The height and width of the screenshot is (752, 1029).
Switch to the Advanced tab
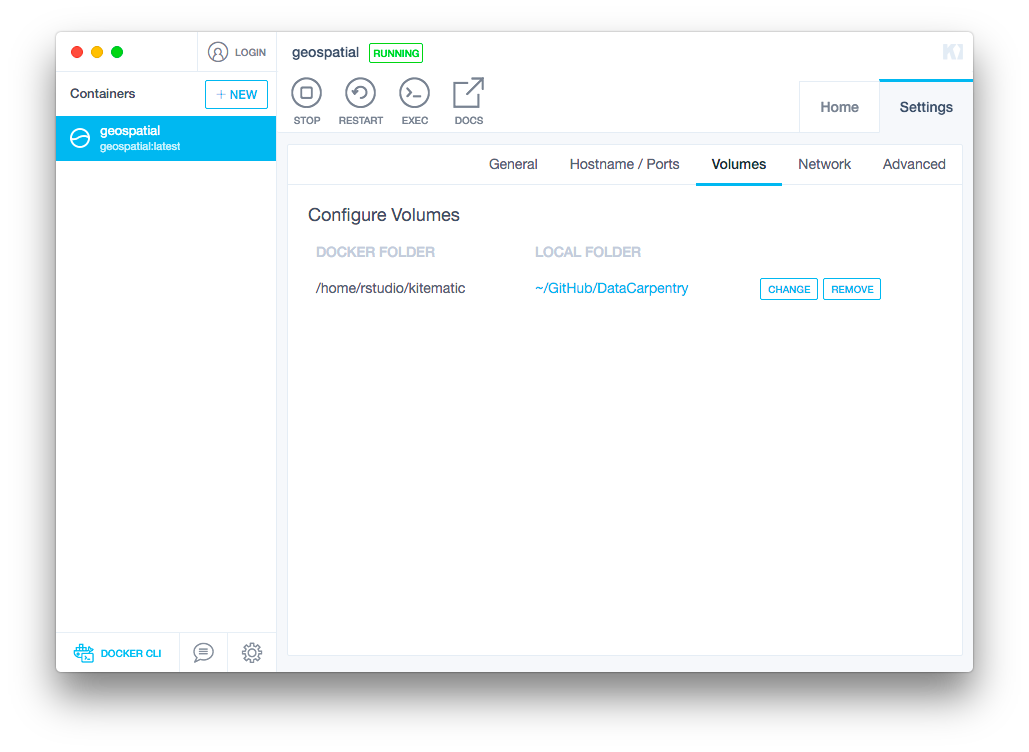tap(914, 164)
